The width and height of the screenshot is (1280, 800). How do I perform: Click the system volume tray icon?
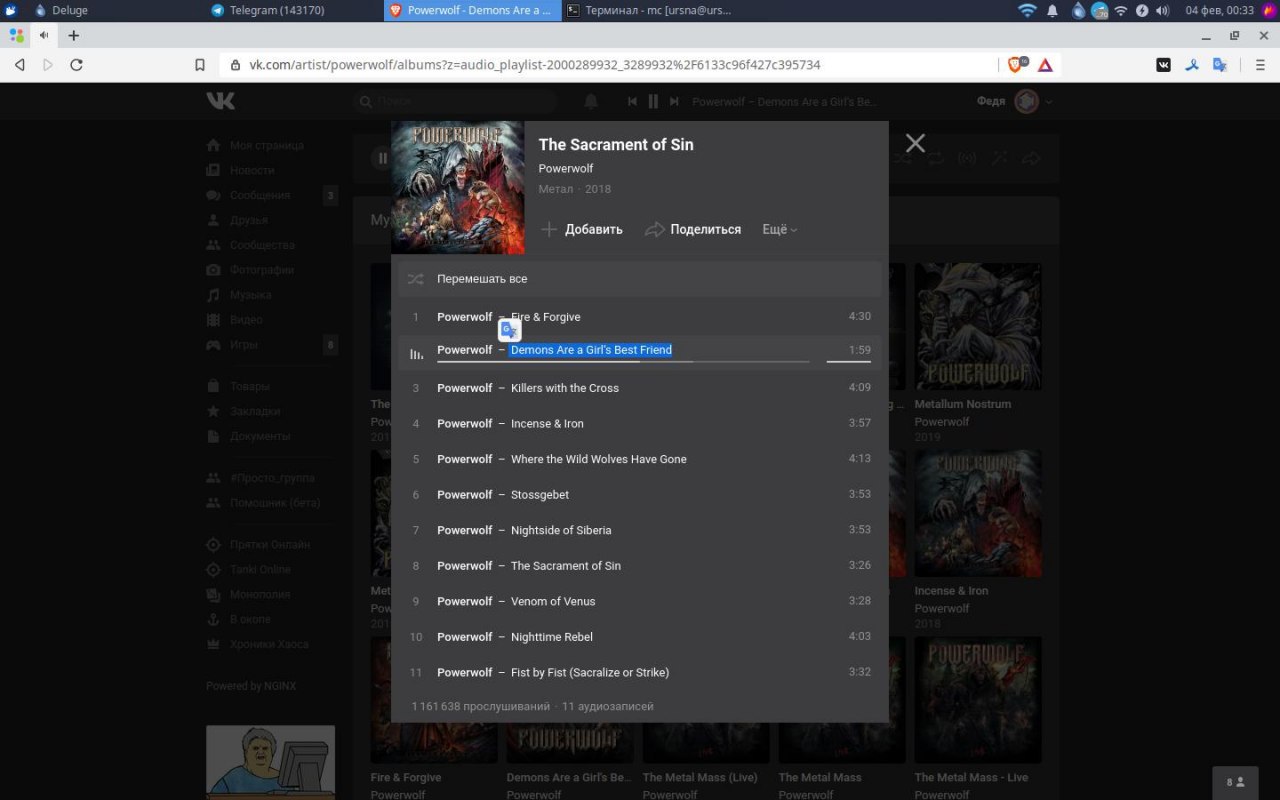(x=1162, y=10)
